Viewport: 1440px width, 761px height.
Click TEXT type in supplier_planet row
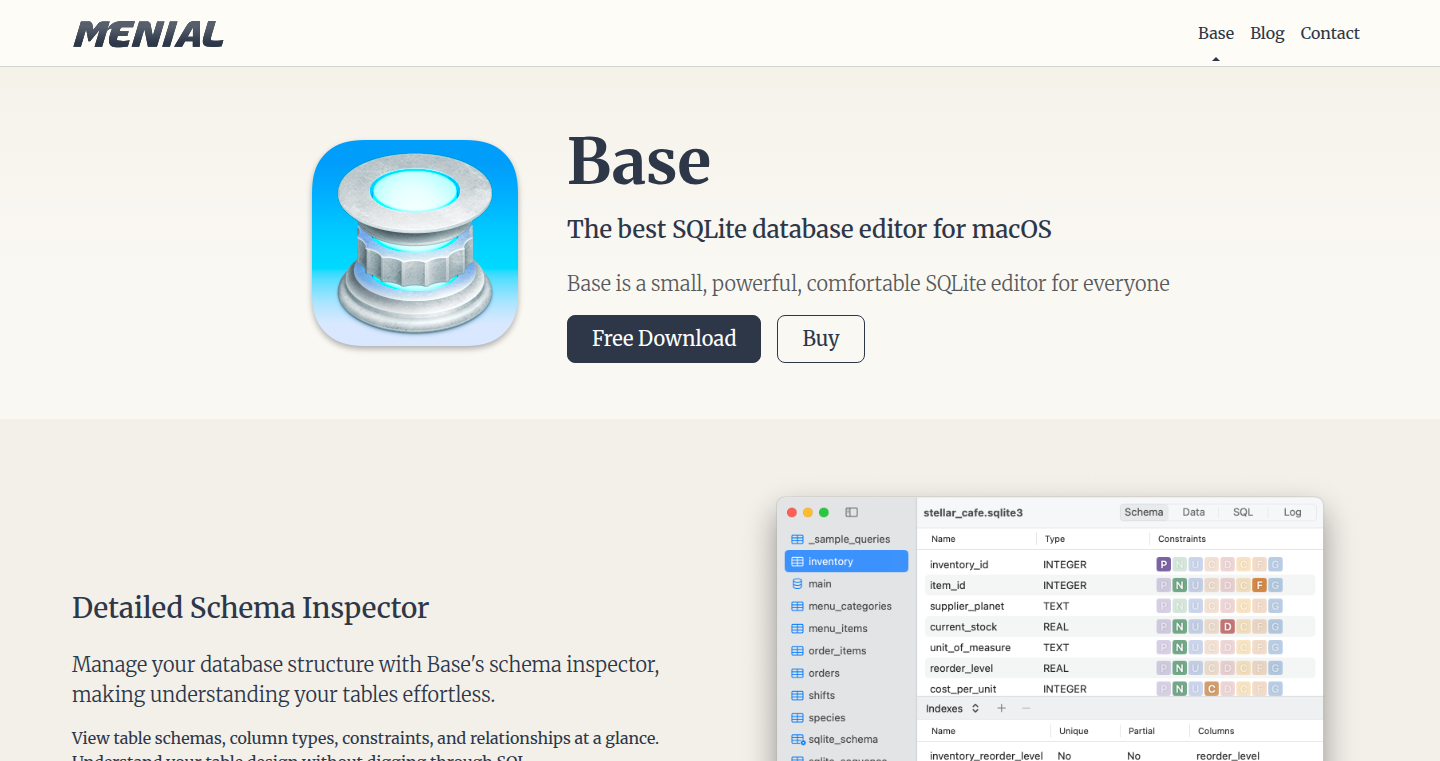click(1056, 606)
